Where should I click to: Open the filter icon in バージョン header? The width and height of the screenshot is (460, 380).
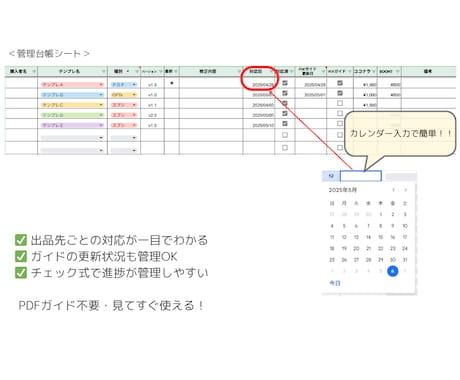click(160, 71)
